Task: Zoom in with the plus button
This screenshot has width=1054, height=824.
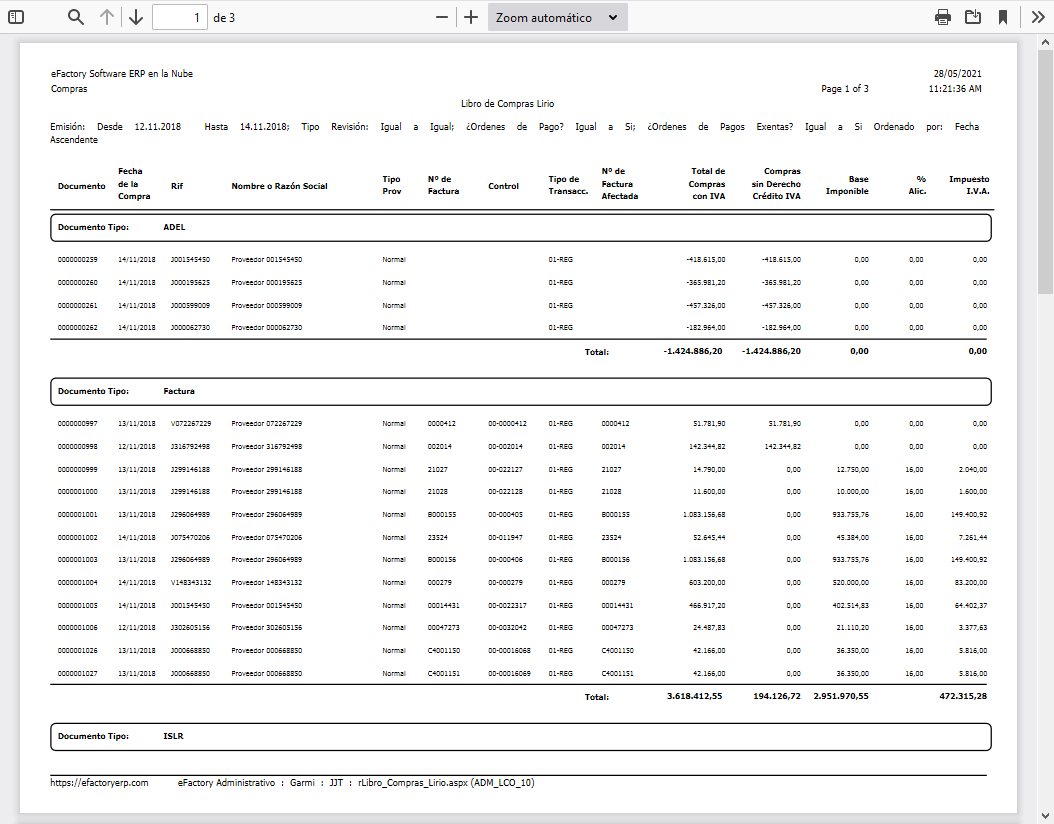Action: click(471, 17)
